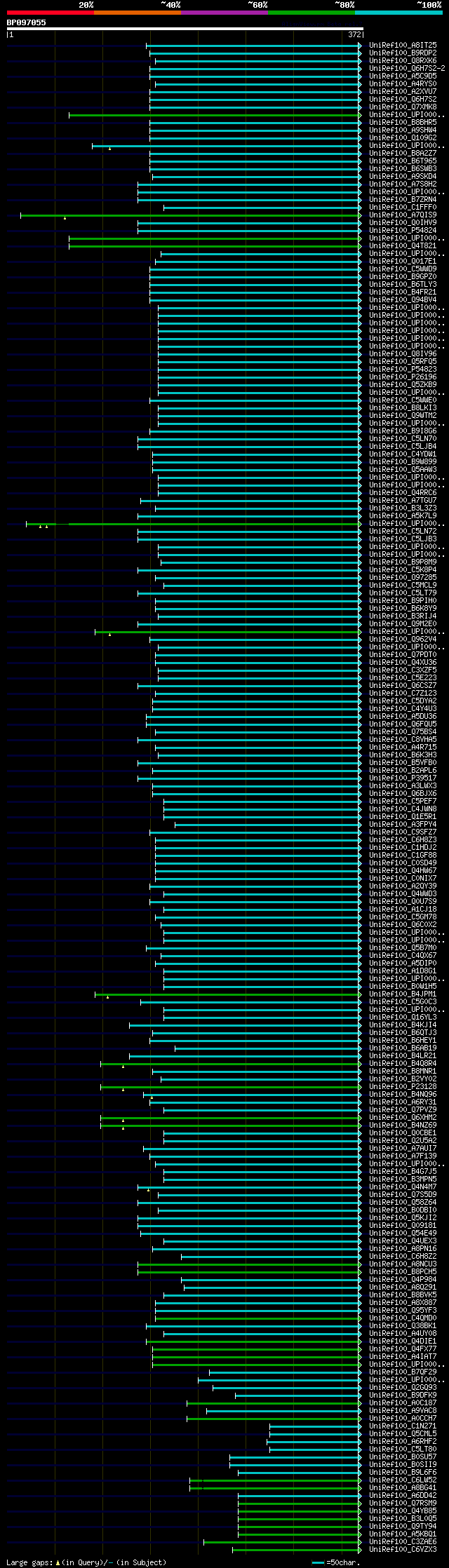Click label UniRef100_C7Z123
This screenshot has width=449, height=1568.
(x=403, y=693)
